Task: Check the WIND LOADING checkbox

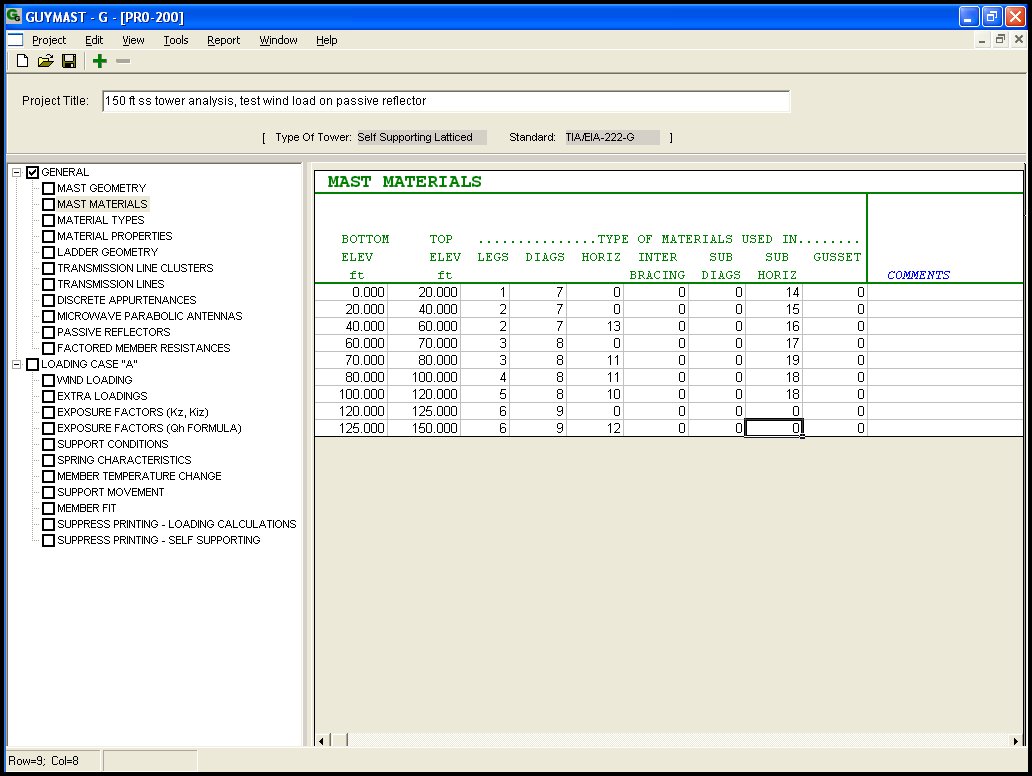Action: point(48,380)
